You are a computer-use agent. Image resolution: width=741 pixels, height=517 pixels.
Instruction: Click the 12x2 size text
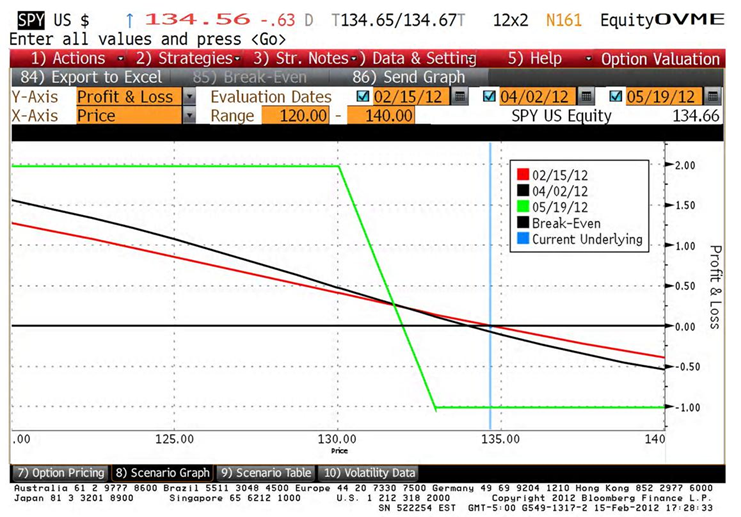pos(510,20)
